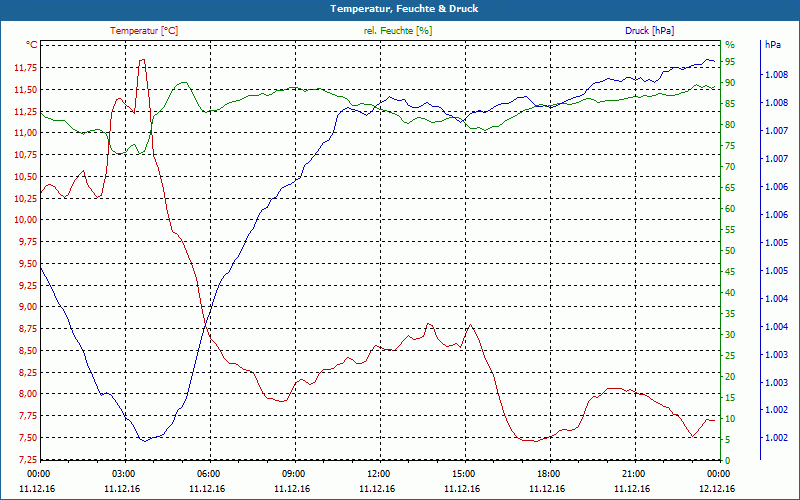The width and height of the screenshot is (800, 500).
Task: Click the chart title 'Temperatur, Feuchte & Druck'
Action: [404, 9]
